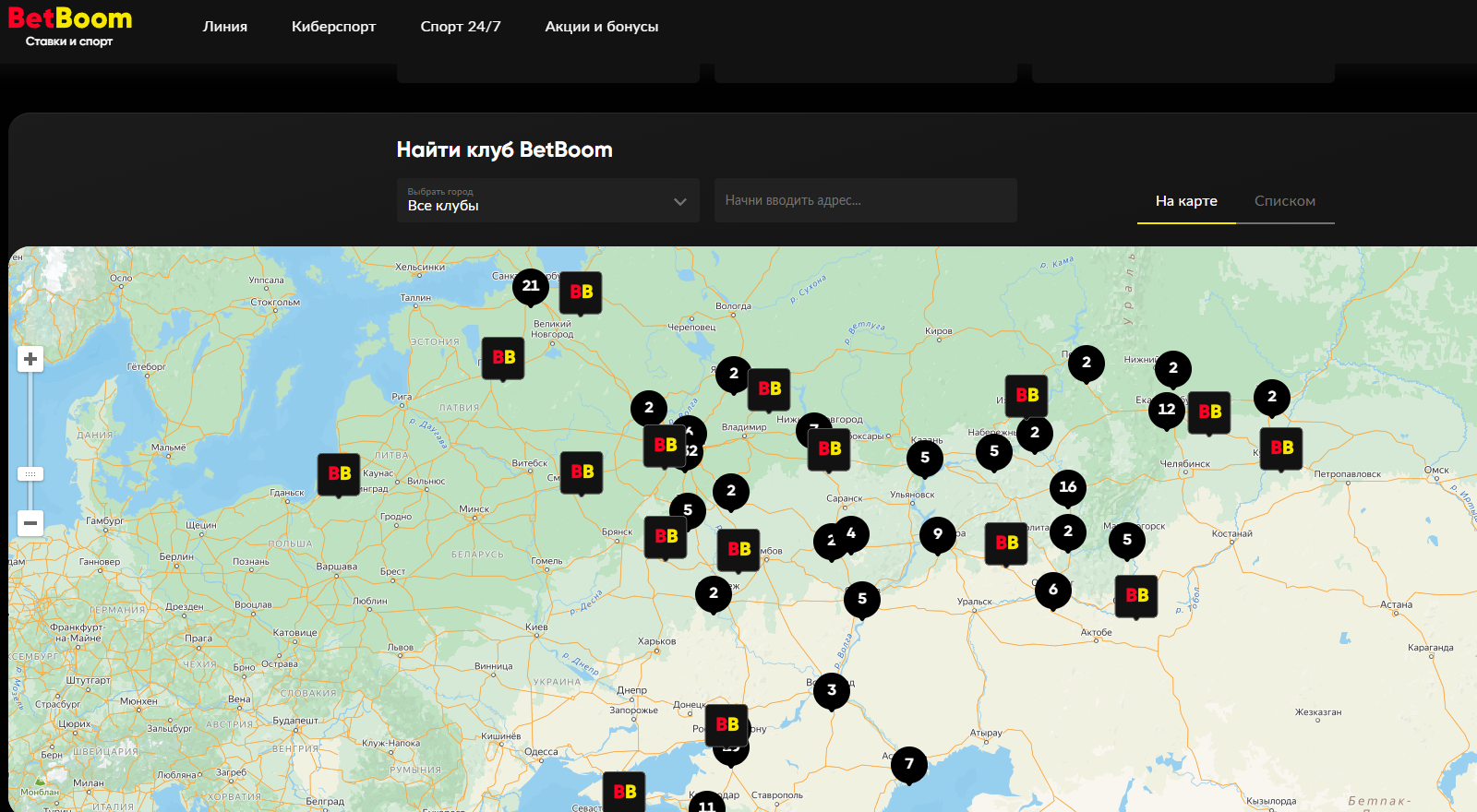Focus the Начни вводить адрес field

pos(866,200)
